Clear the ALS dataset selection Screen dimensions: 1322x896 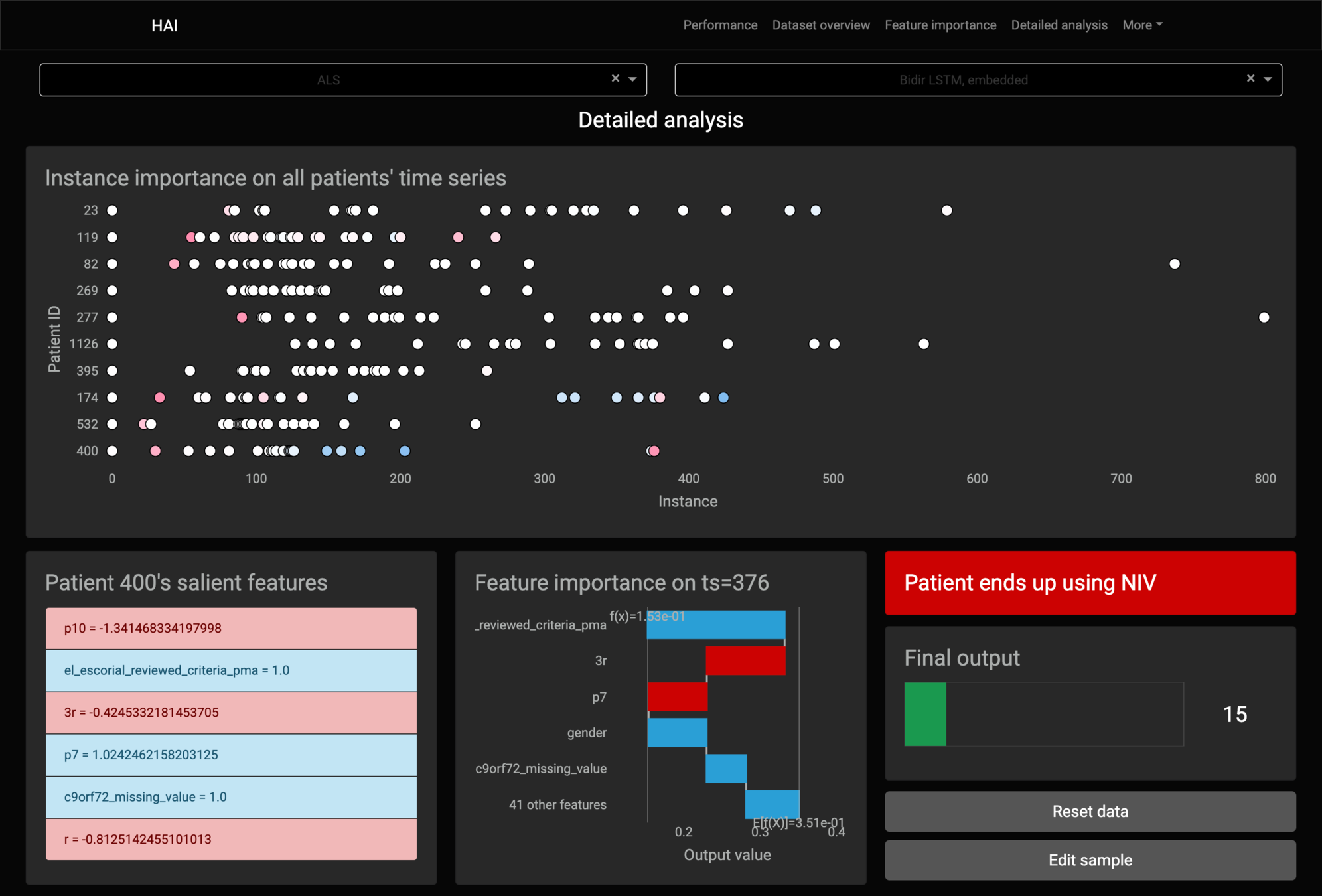coord(615,78)
